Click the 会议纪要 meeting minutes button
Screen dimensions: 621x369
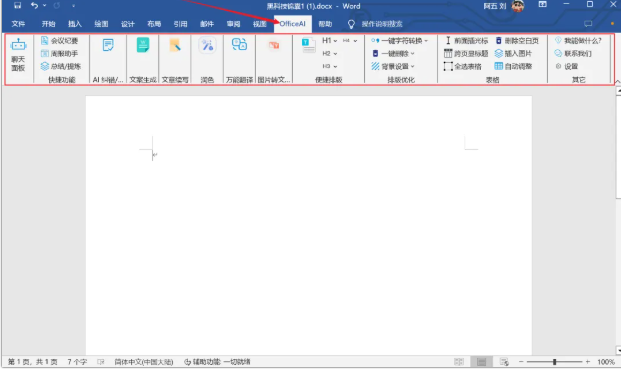coord(60,40)
